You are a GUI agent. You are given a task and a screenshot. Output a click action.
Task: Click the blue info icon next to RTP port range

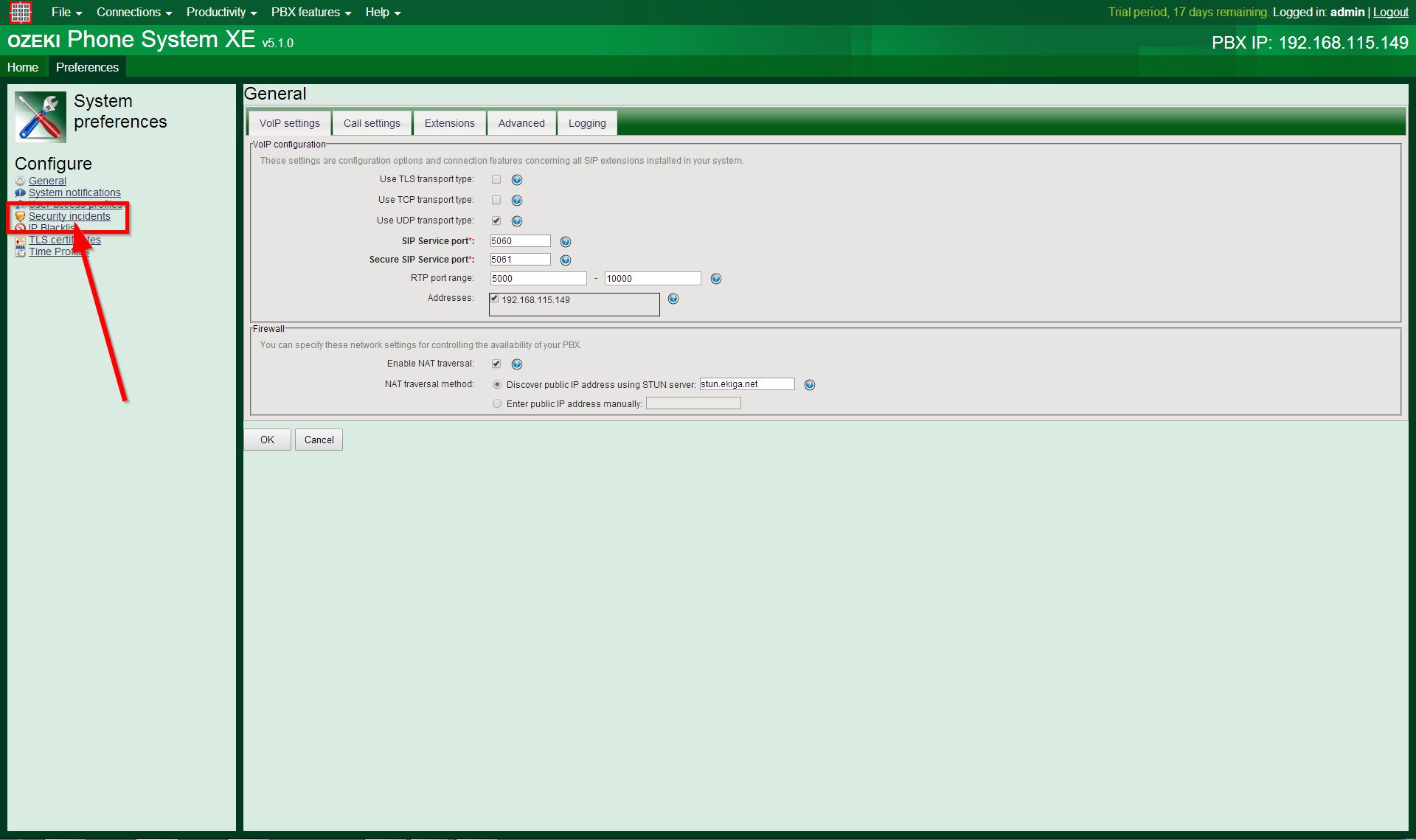[716, 278]
